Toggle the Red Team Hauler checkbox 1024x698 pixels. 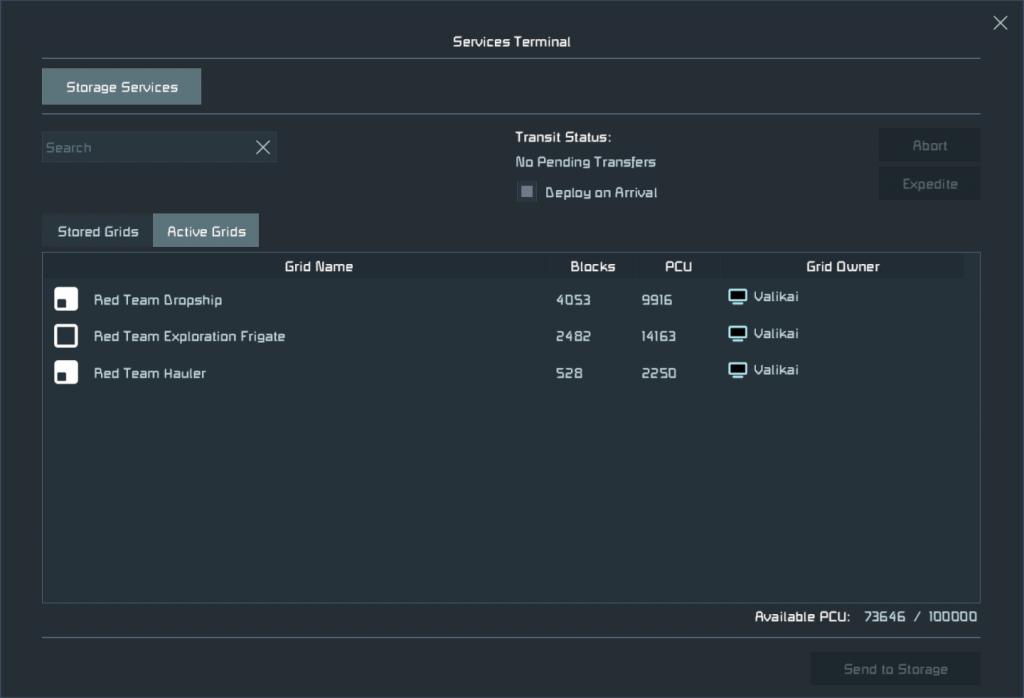[x=66, y=373]
